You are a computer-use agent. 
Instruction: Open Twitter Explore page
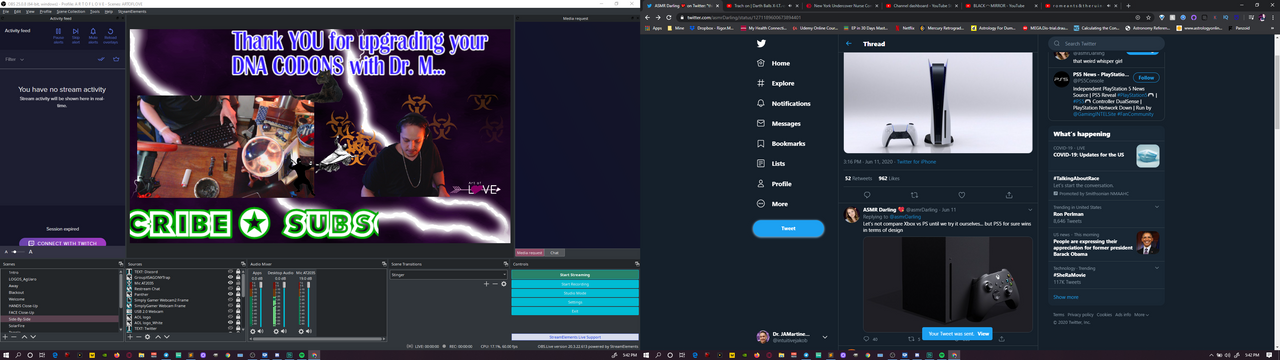pos(777,83)
